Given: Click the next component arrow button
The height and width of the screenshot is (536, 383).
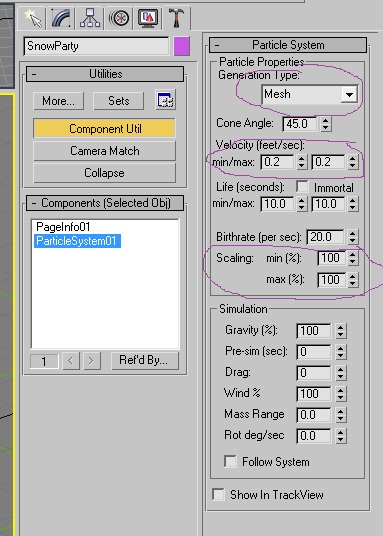Looking at the screenshot, I should pyautogui.click(x=91, y=361).
